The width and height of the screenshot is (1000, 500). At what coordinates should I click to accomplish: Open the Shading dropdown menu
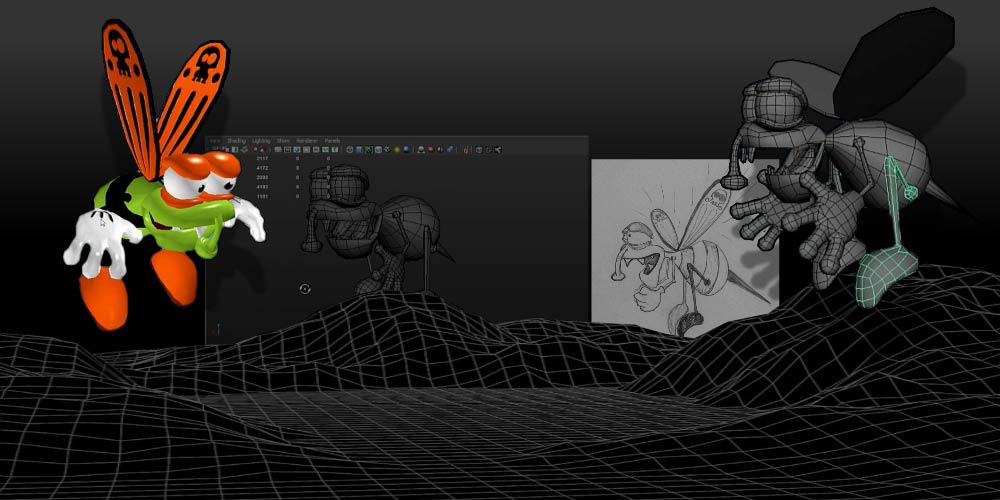pyautogui.click(x=236, y=141)
